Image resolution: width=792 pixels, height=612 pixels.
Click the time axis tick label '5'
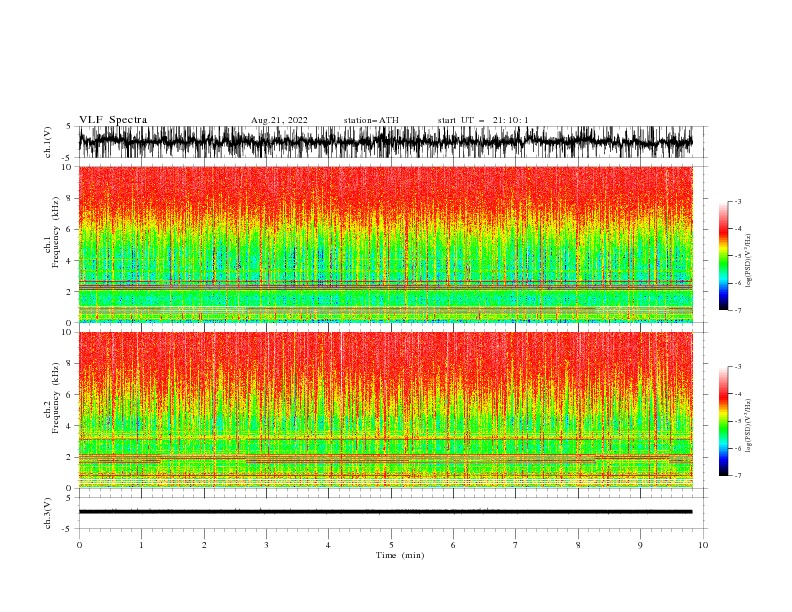point(391,545)
